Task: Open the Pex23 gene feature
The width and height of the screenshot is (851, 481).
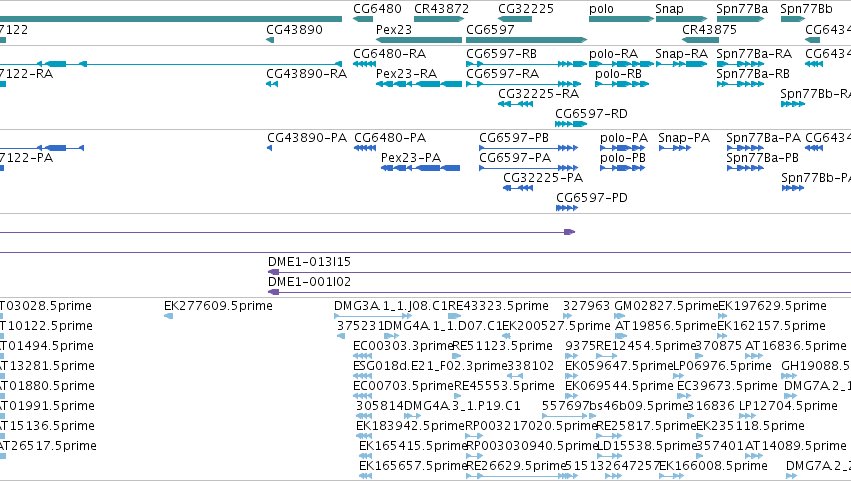Action: click(418, 40)
